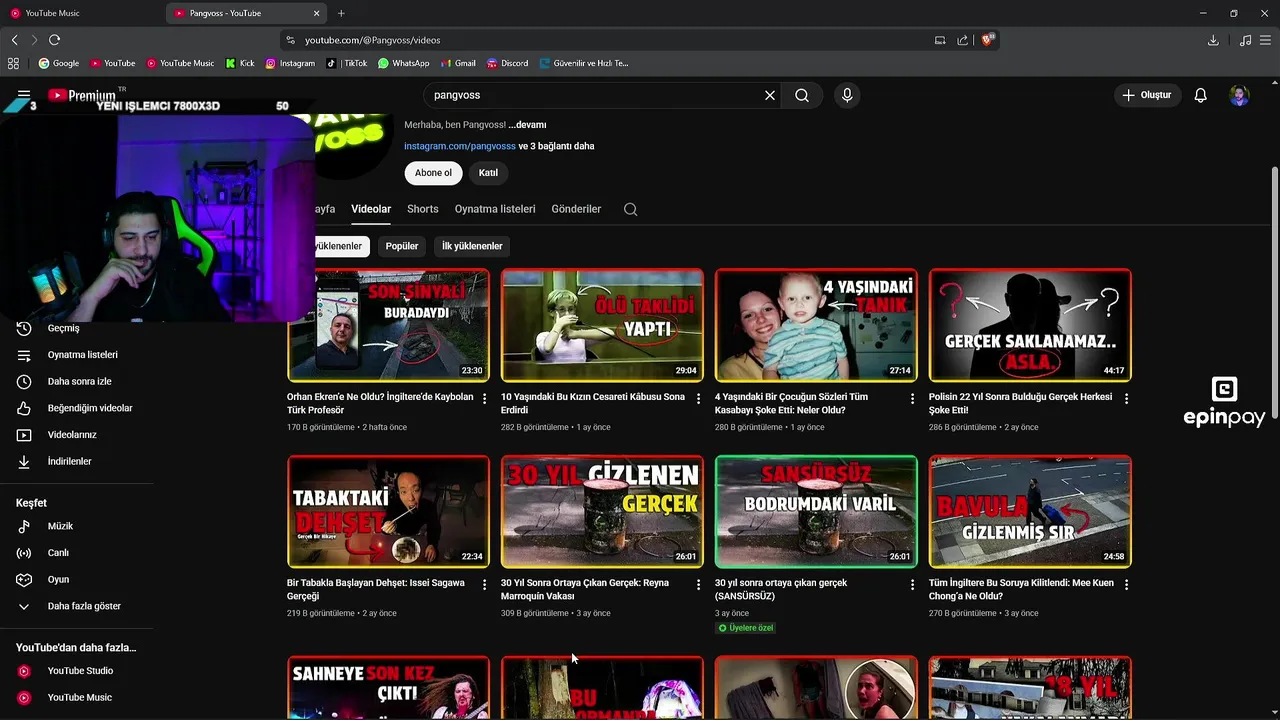The width and height of the screenshot is (1280, 720).
Task: Open options menu for Issei Sagawa video
Action: coord(485,584)
